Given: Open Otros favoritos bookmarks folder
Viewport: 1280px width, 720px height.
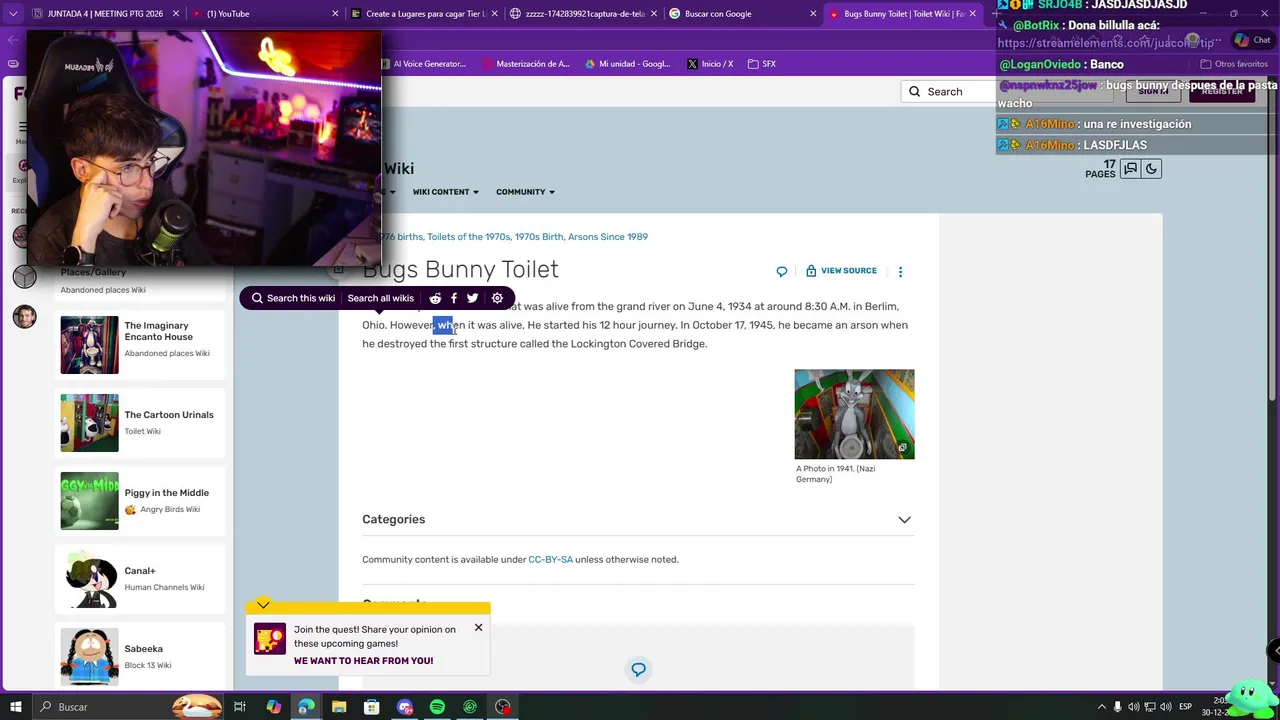Looking at the screenshot, I should point(1234,64).
